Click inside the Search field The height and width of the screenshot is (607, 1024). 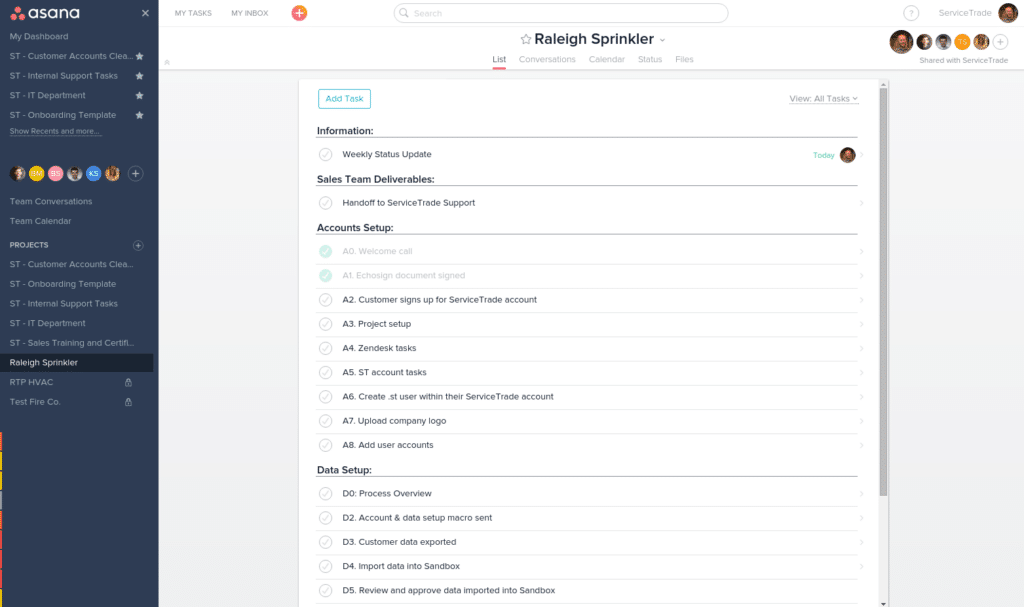coord(560,12)
